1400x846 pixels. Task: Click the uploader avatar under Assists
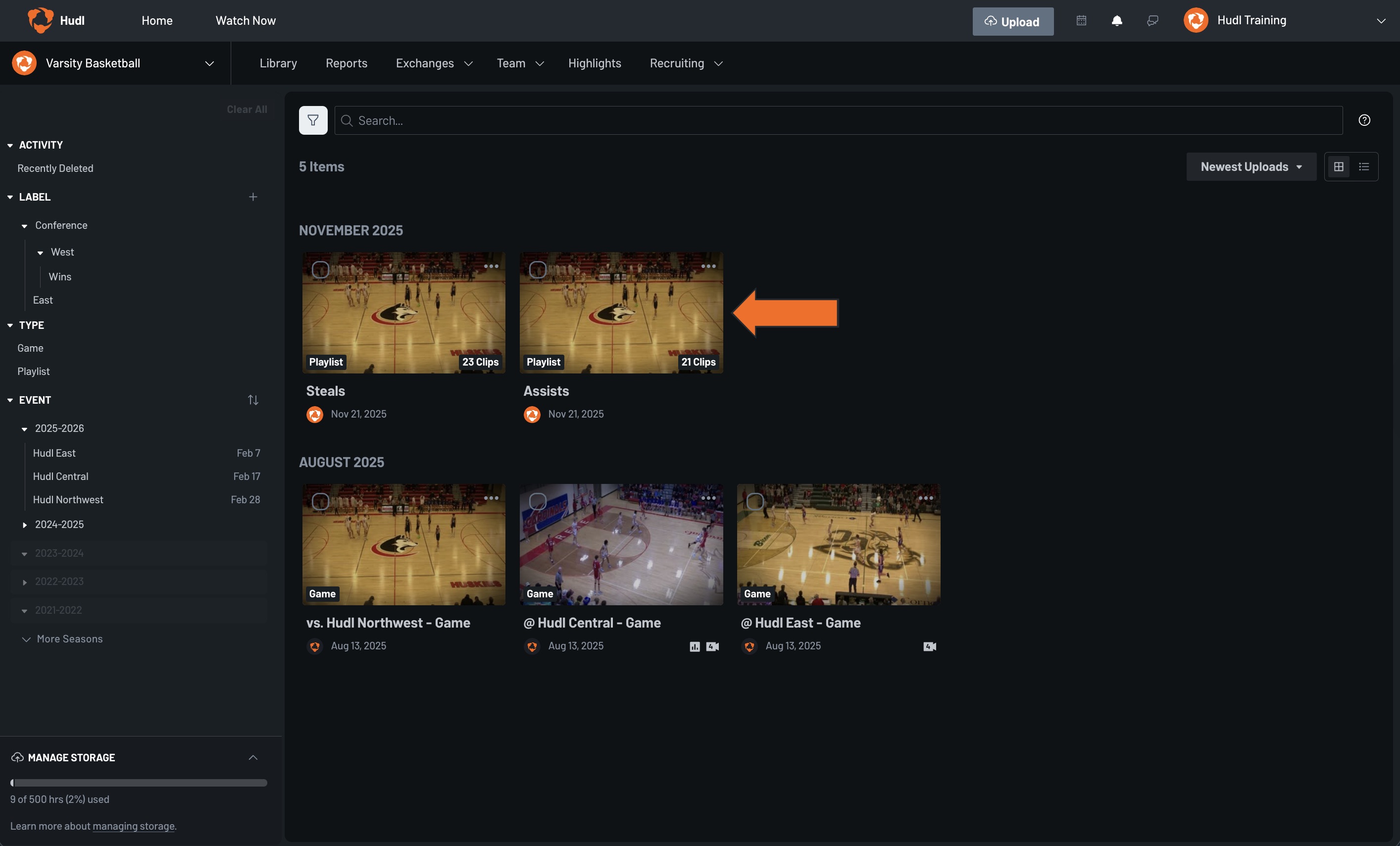(532, 415)
